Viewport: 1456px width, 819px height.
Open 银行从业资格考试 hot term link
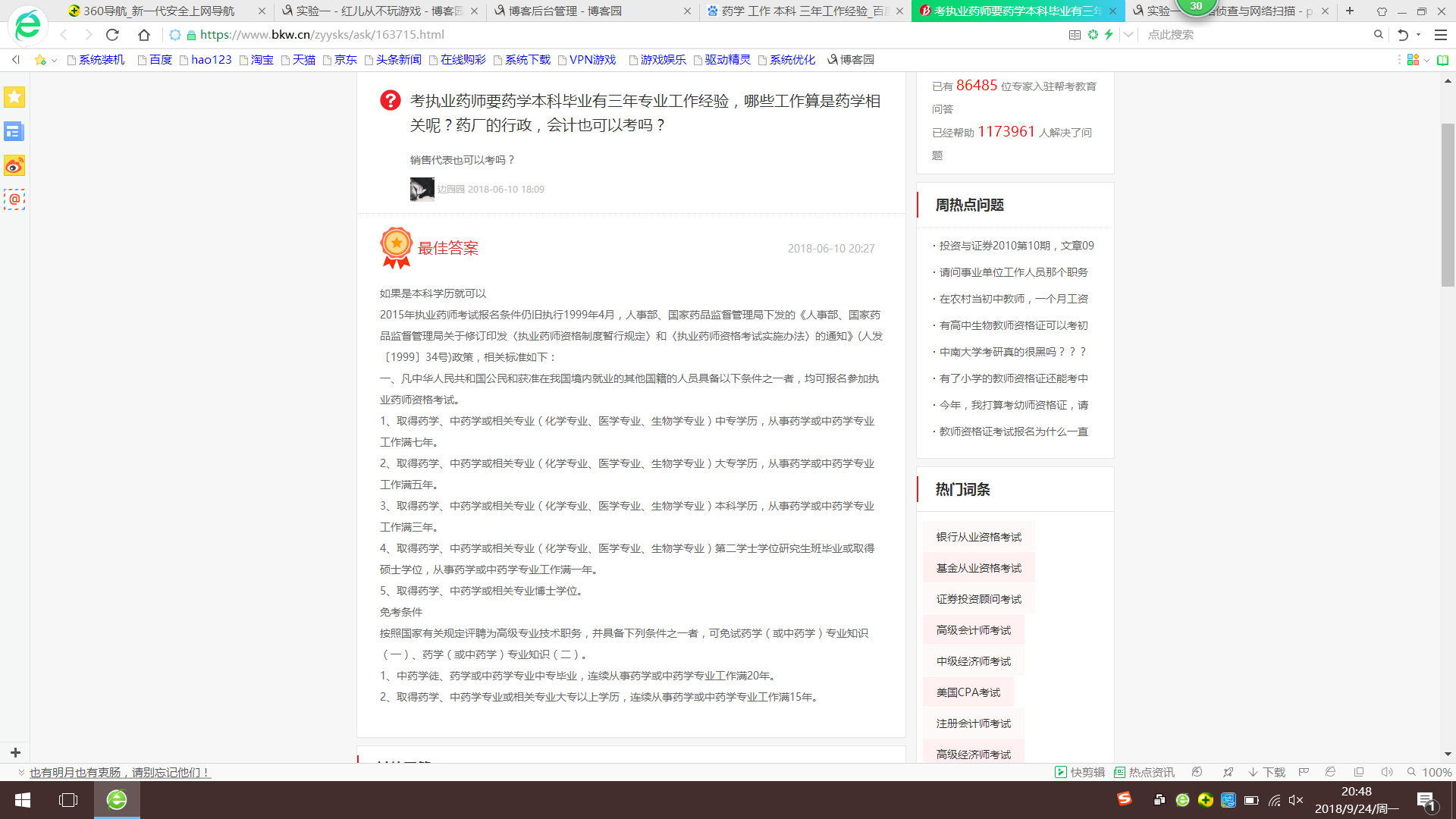coord(978,537)
